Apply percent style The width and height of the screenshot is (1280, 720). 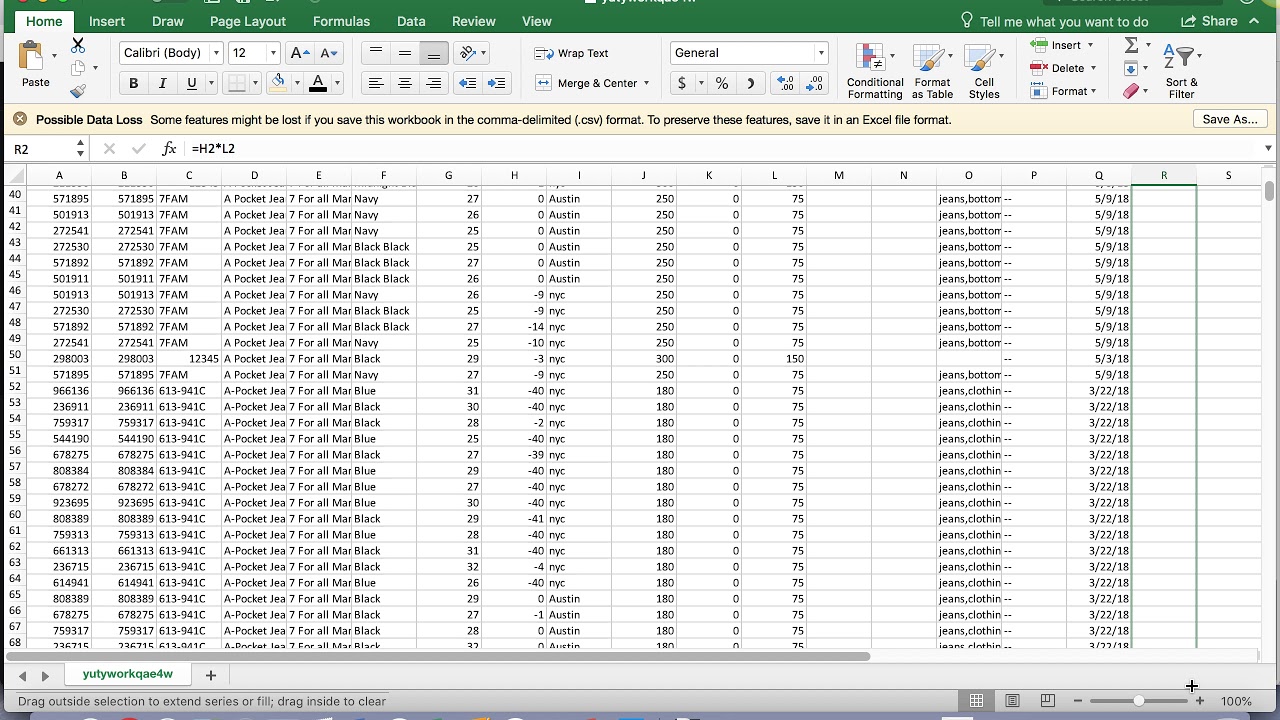721,83
